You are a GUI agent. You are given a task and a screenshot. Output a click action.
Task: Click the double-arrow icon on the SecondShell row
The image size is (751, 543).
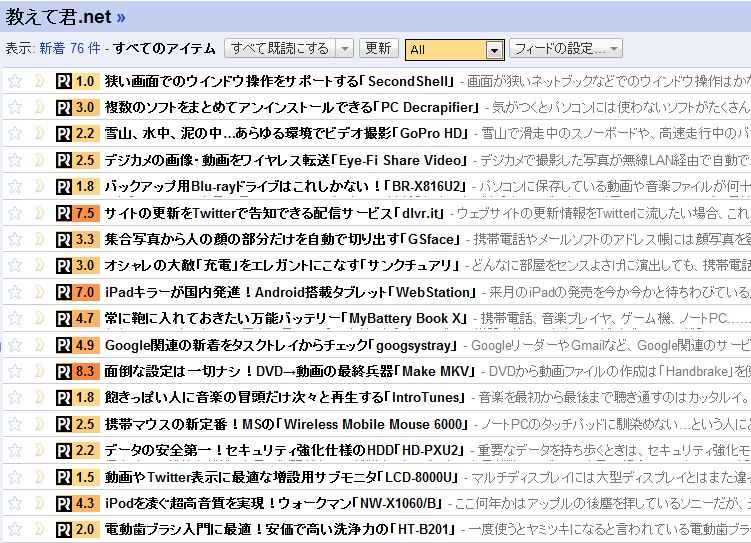[x=40, y=81]
